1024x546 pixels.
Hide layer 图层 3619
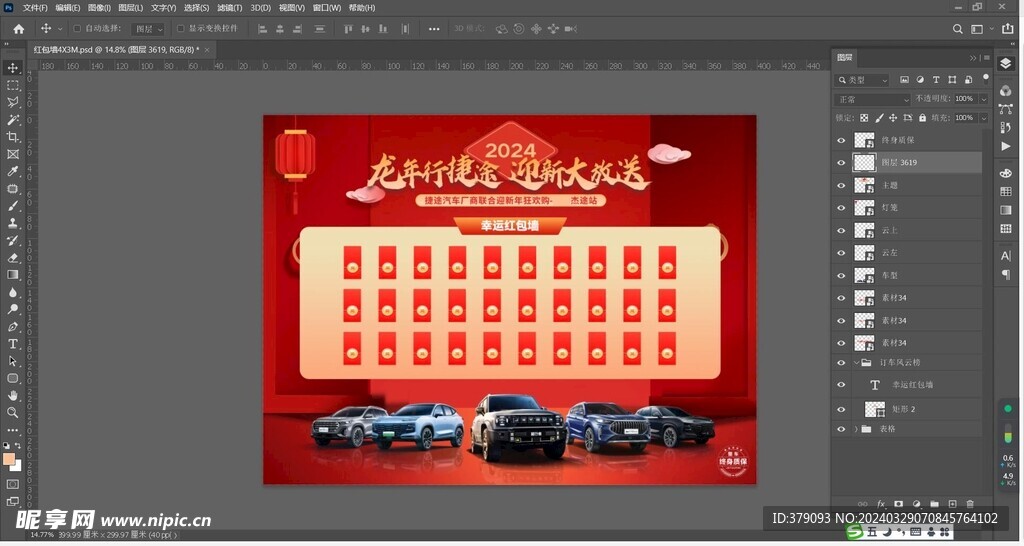pyautogui.click(x=841, y=163)
